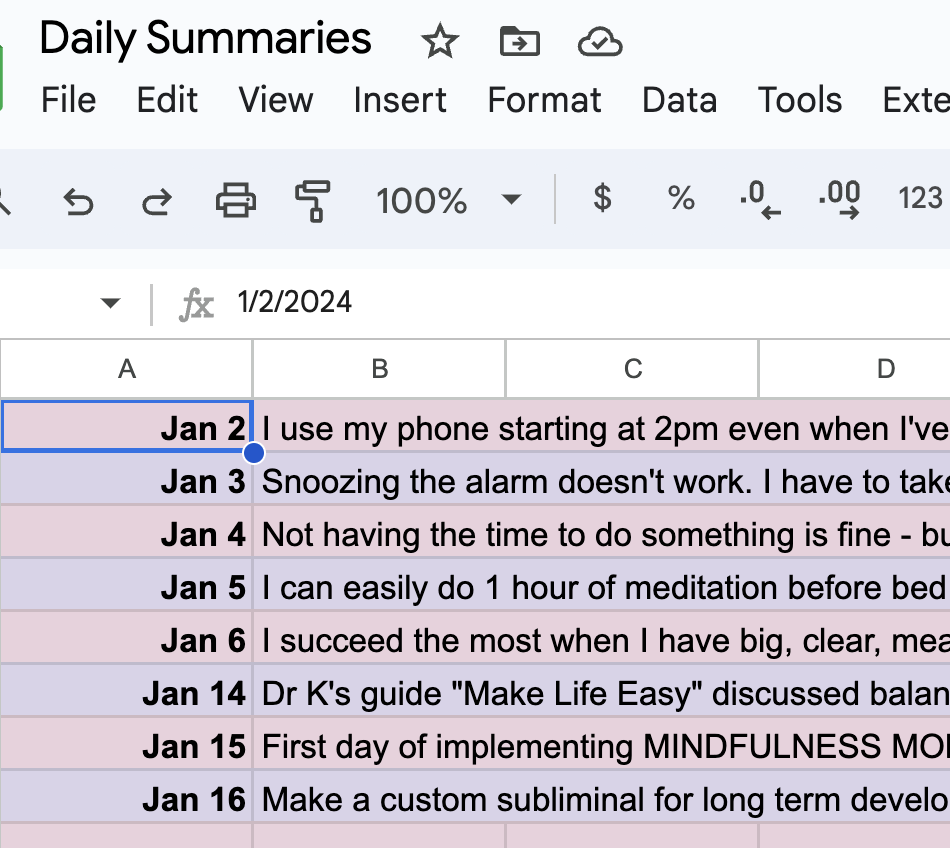
Task: Decrease decimal places button
Action: pyautogui.click(x=760, y=199)
